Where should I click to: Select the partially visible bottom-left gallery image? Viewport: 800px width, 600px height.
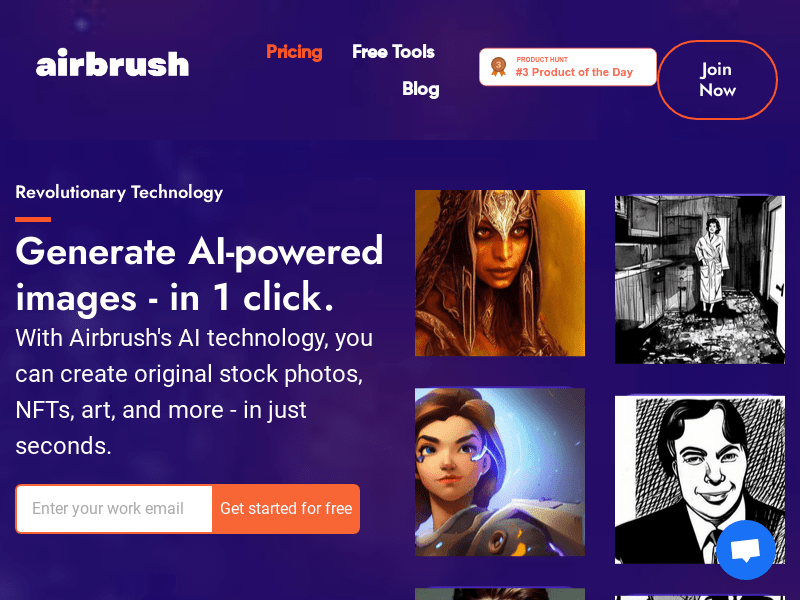[x=500, y=594]
